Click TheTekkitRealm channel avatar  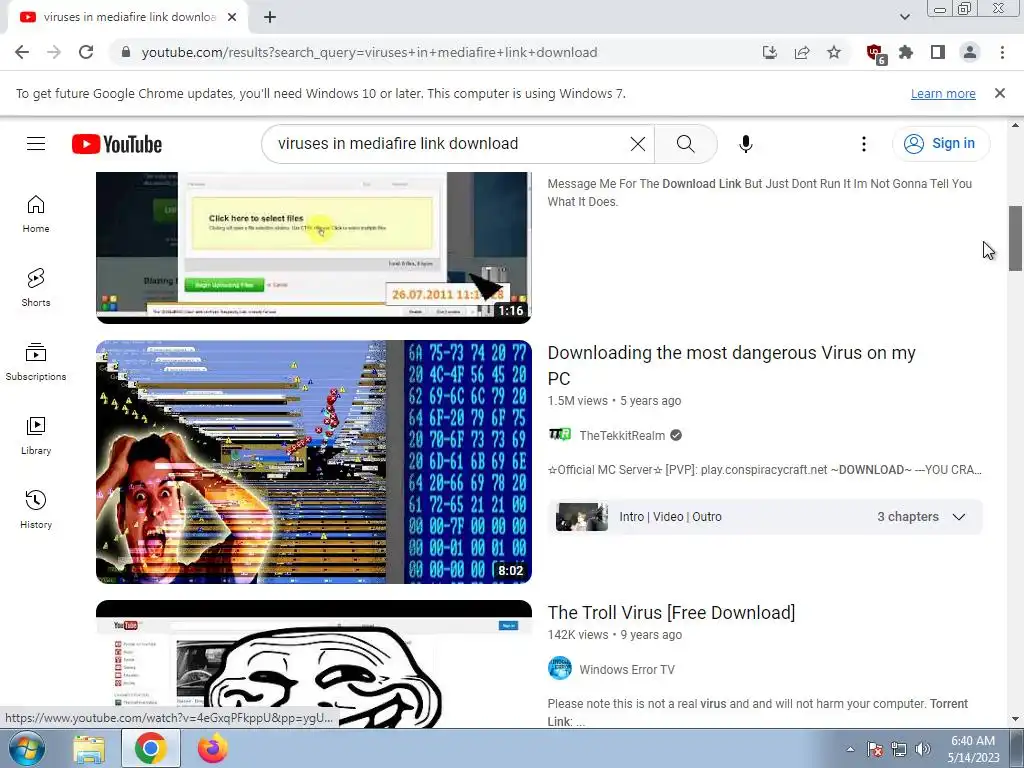(560, 435)
